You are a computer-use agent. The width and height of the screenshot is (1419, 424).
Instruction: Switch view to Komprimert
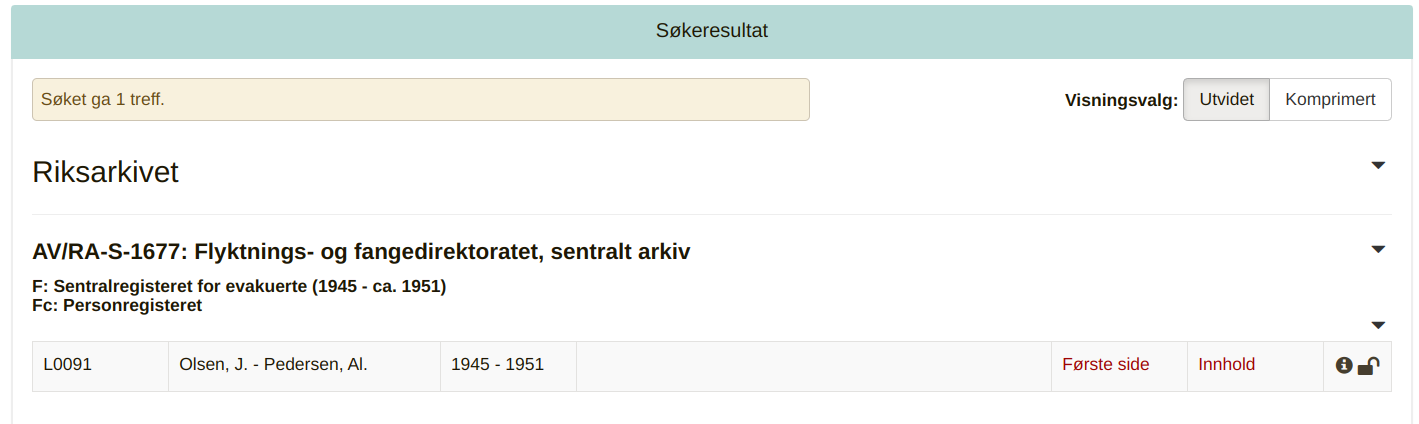click(x=1330, y=100)
